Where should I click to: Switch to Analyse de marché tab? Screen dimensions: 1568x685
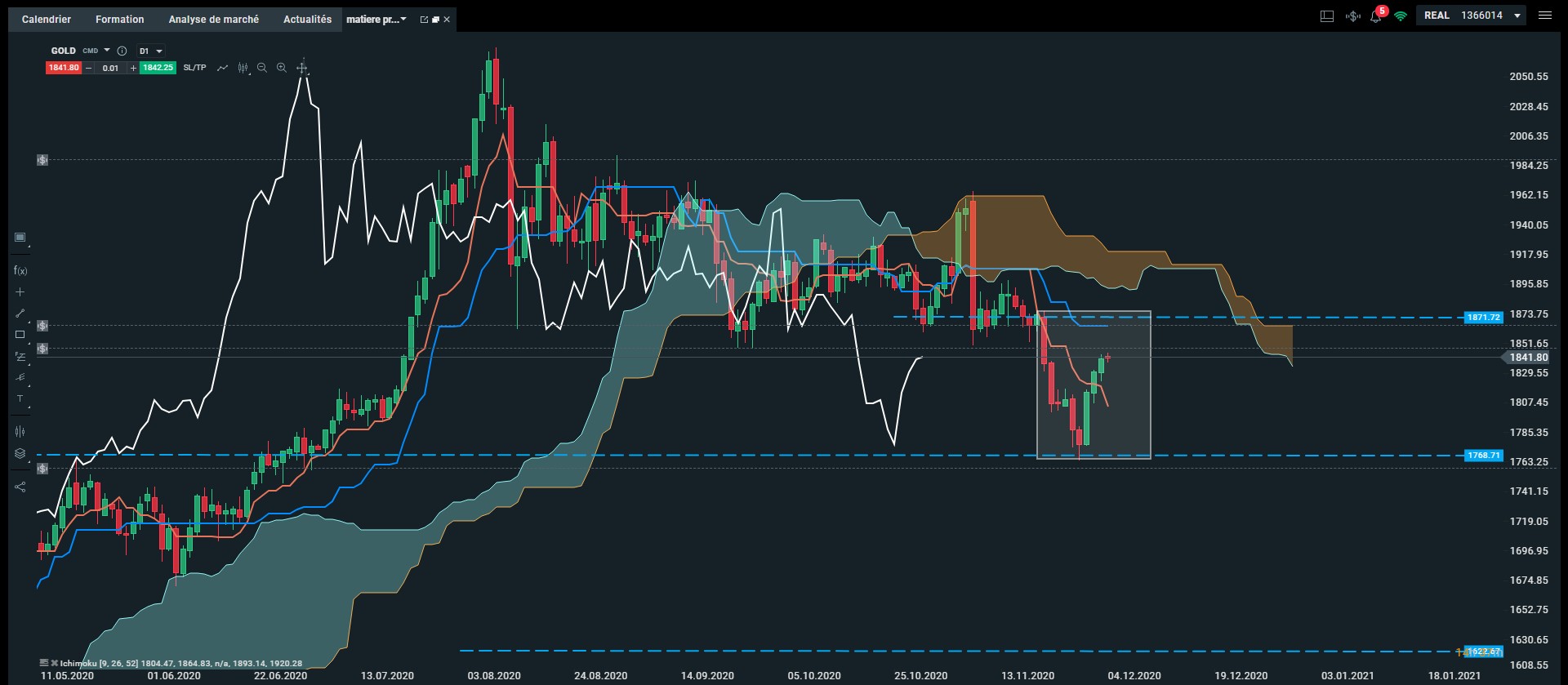point(214,19)
